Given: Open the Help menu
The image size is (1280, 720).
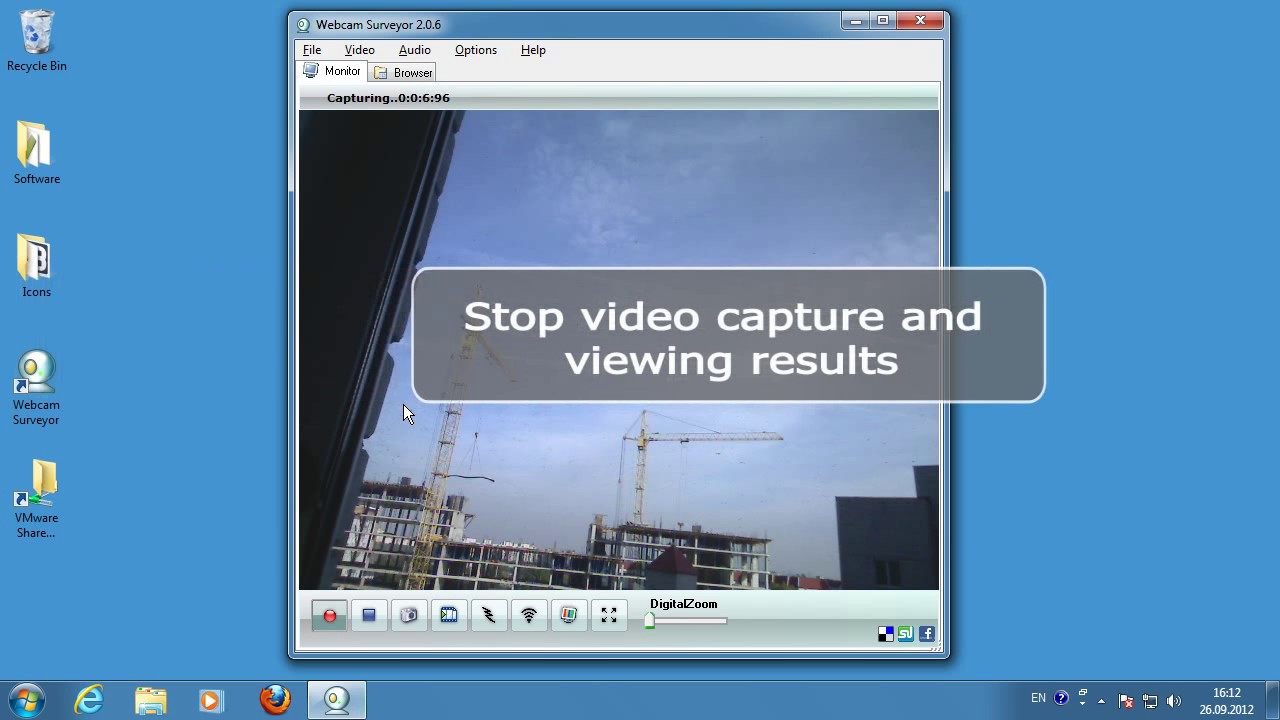Looking at the screenshot, I should [533, 50].
